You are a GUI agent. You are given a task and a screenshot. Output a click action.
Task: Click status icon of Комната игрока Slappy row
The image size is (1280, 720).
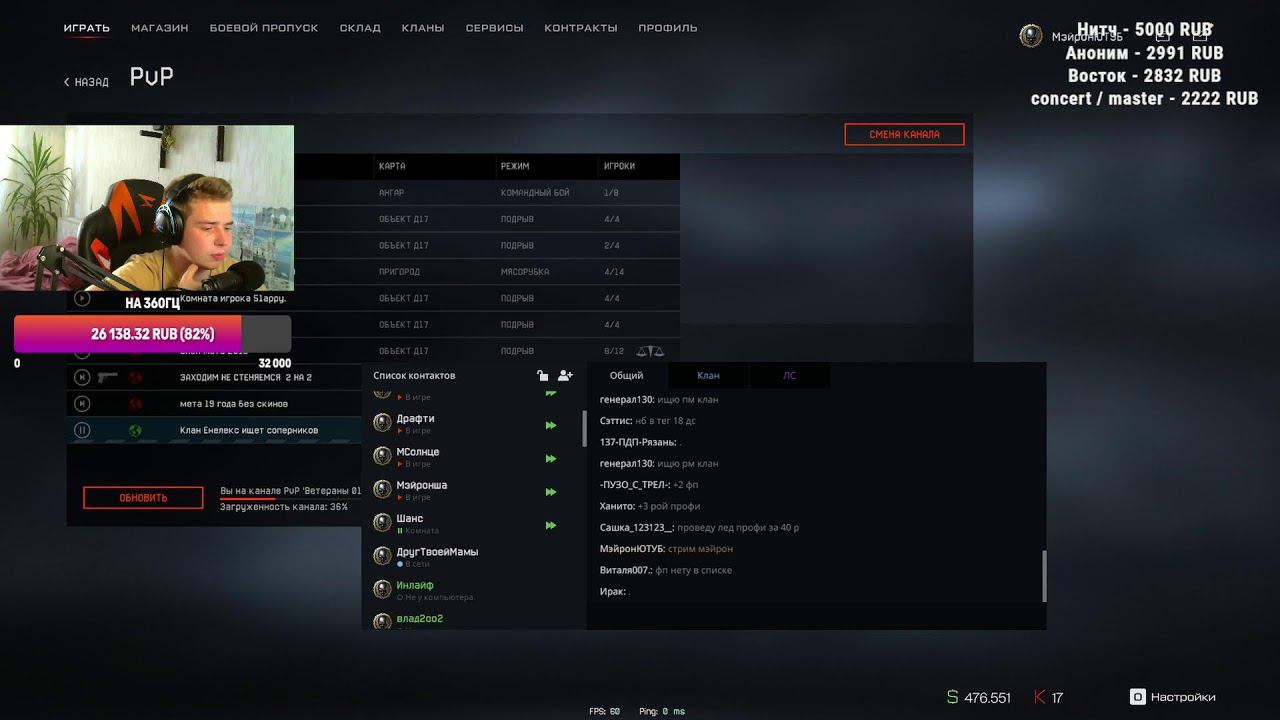82,298
